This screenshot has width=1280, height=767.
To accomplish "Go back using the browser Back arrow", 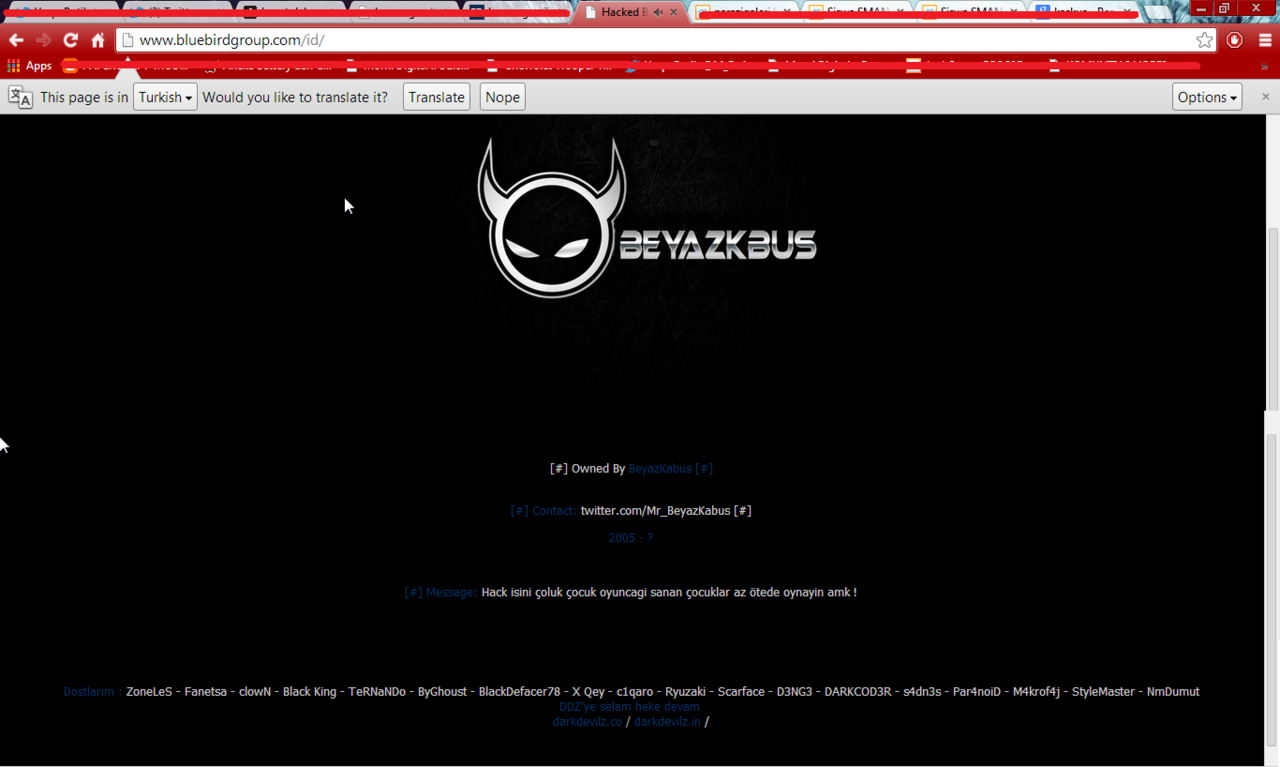I will click(x=16, y=40).
